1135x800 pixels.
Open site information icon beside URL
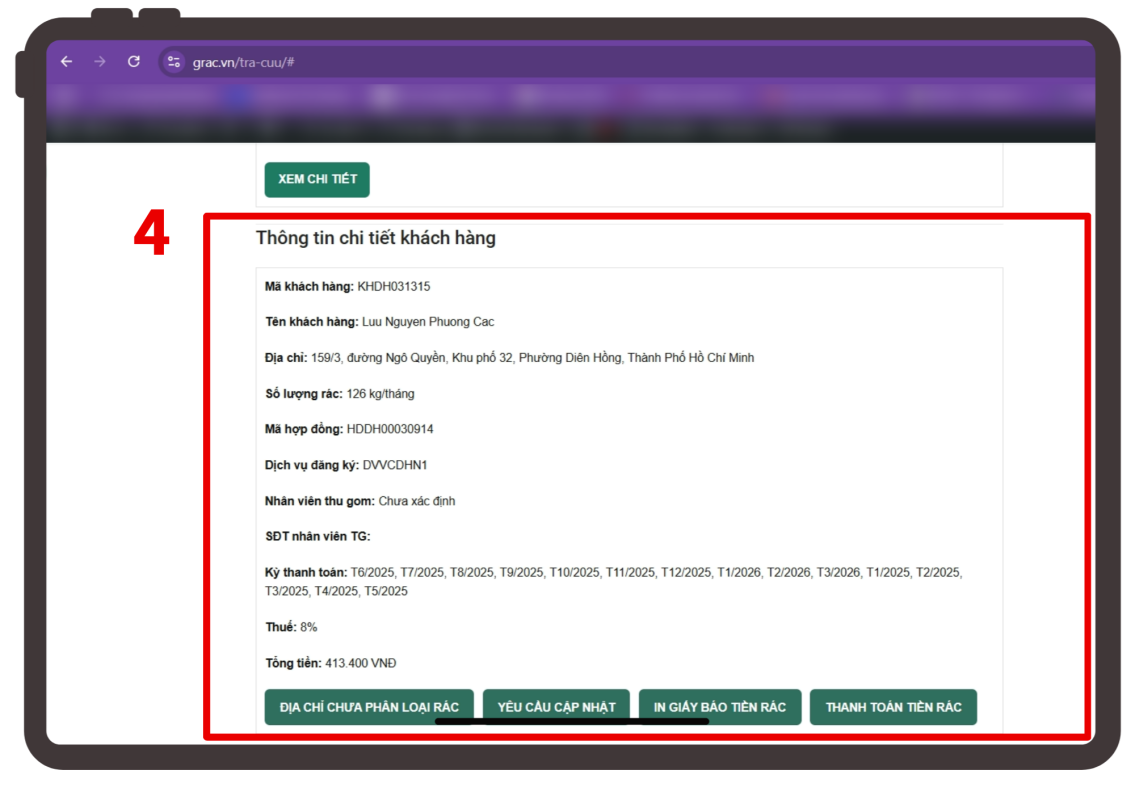174,62
